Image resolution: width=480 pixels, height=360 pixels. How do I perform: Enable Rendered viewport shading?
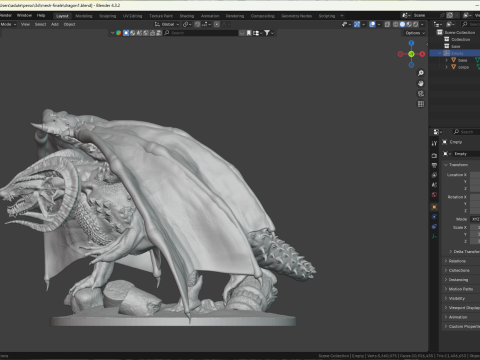[x=416, y=24]
